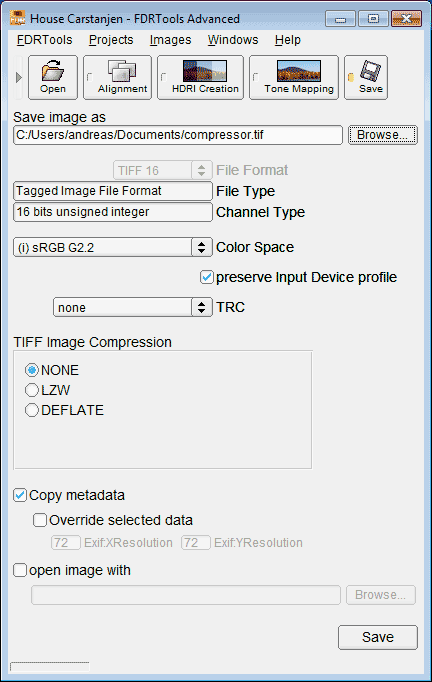Enable the Override selected data checkbox
This screenshot has width=432, height=682.
(x=40, y=520)
